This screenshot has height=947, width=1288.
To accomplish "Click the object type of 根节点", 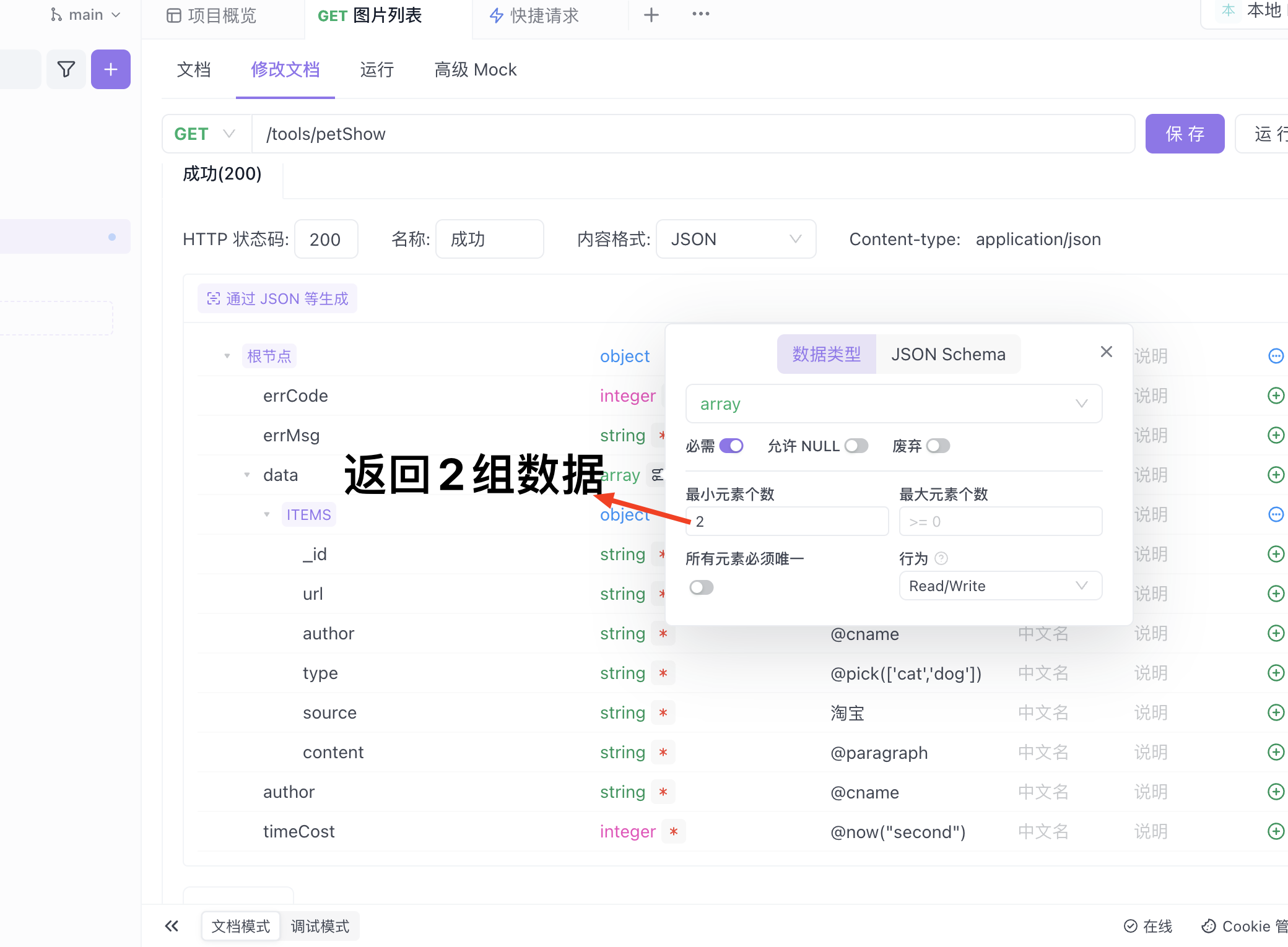I will [x=625, y=356].
